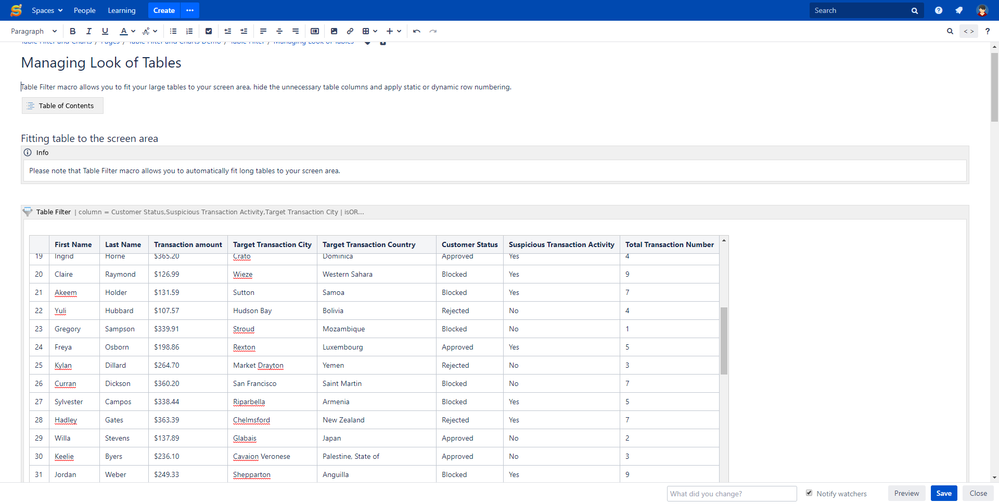Toggle bold formatting in the toolbar
999x504 pixels.
click(x=73, y=31)
